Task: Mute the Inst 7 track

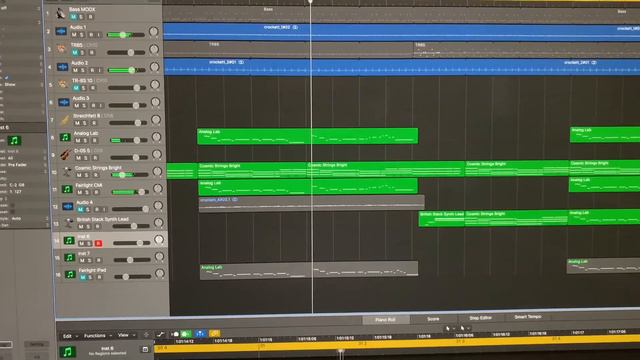Action: (x=82, y=260)
